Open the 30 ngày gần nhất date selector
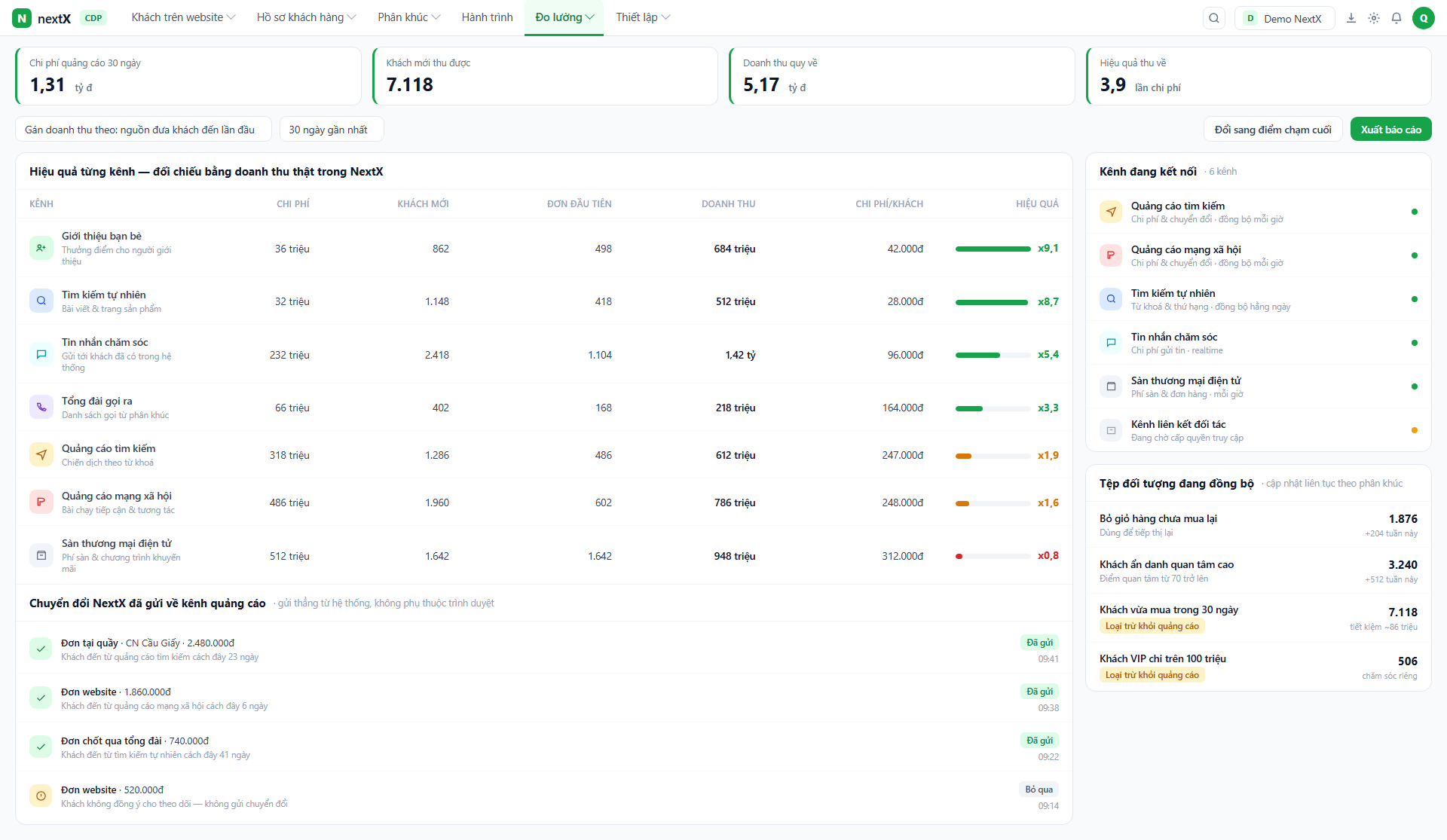Screen dimensions: 1447x840 point(332,130)
